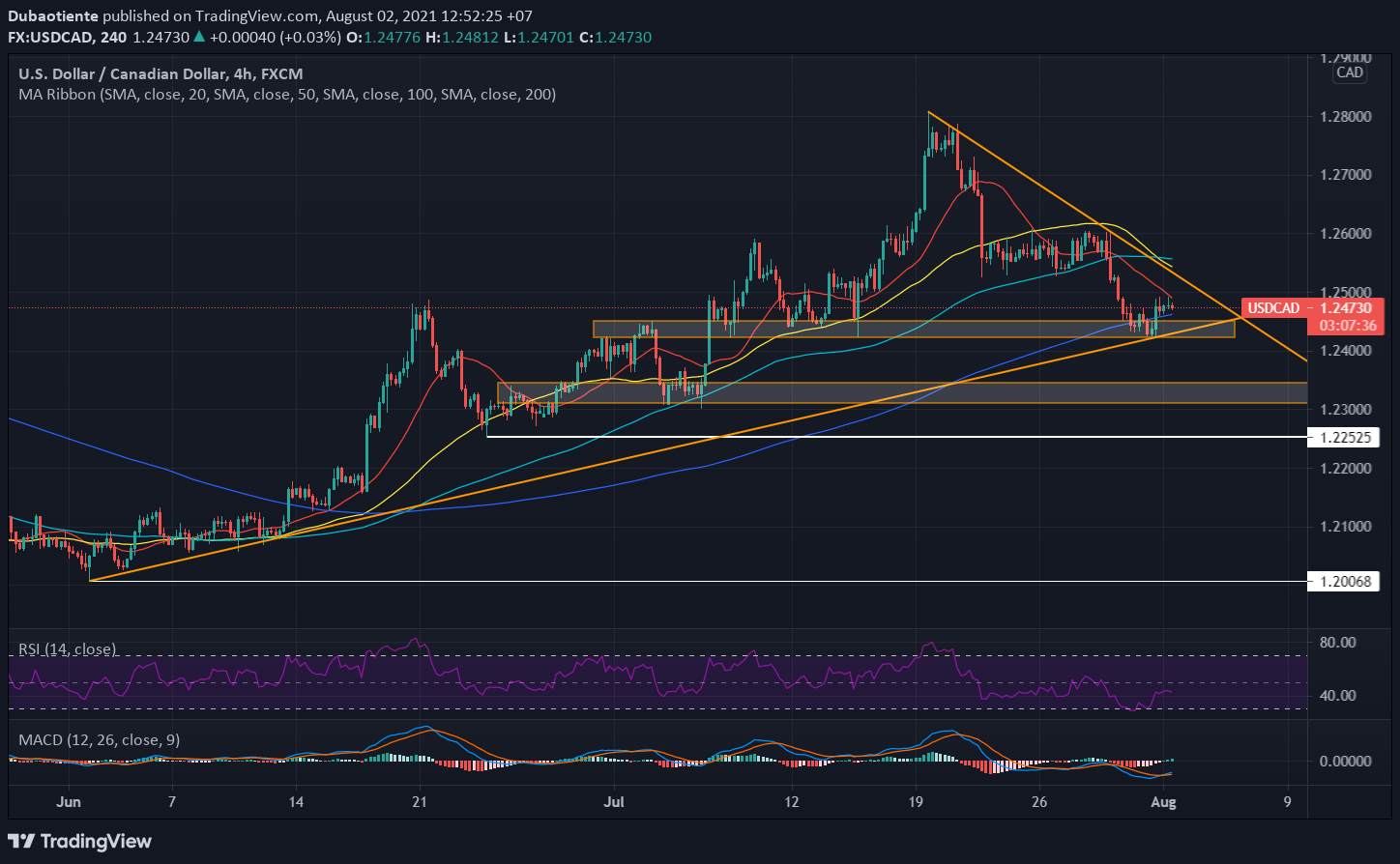The width and height of the screenshot is (1400, 864).
Task: Click the RSI 80.00 scale label
Action: [x=1339, y=642]
